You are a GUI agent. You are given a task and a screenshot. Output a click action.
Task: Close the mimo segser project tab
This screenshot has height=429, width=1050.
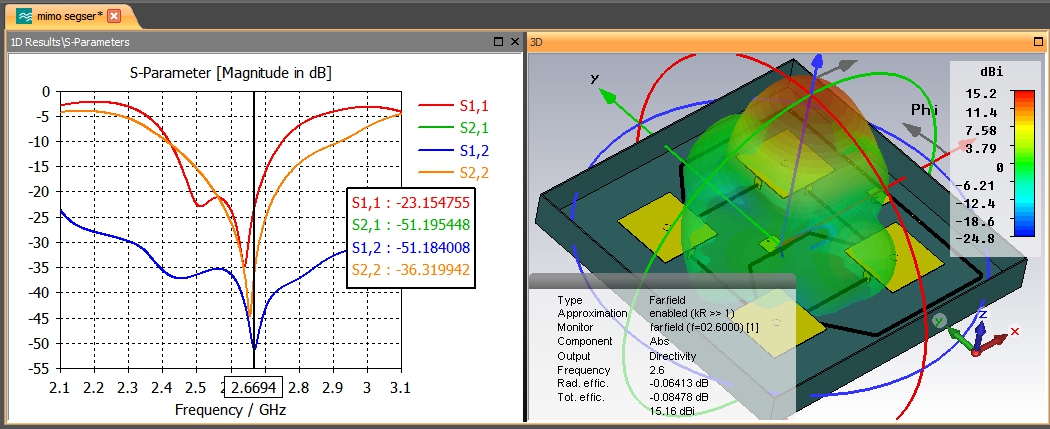click(114, 16)
